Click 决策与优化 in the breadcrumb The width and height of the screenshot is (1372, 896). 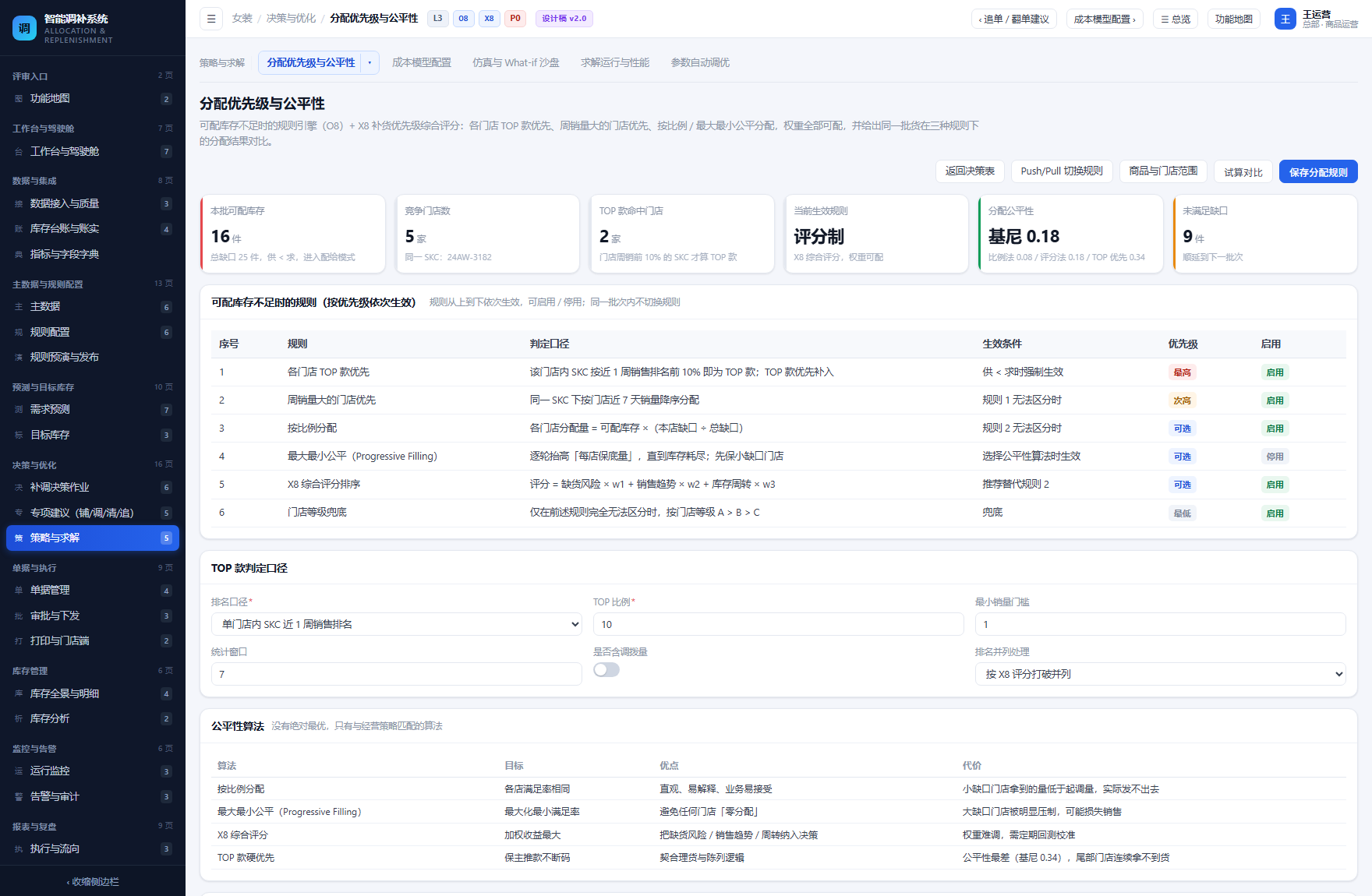pyautogui.click(x=291, y=19)
